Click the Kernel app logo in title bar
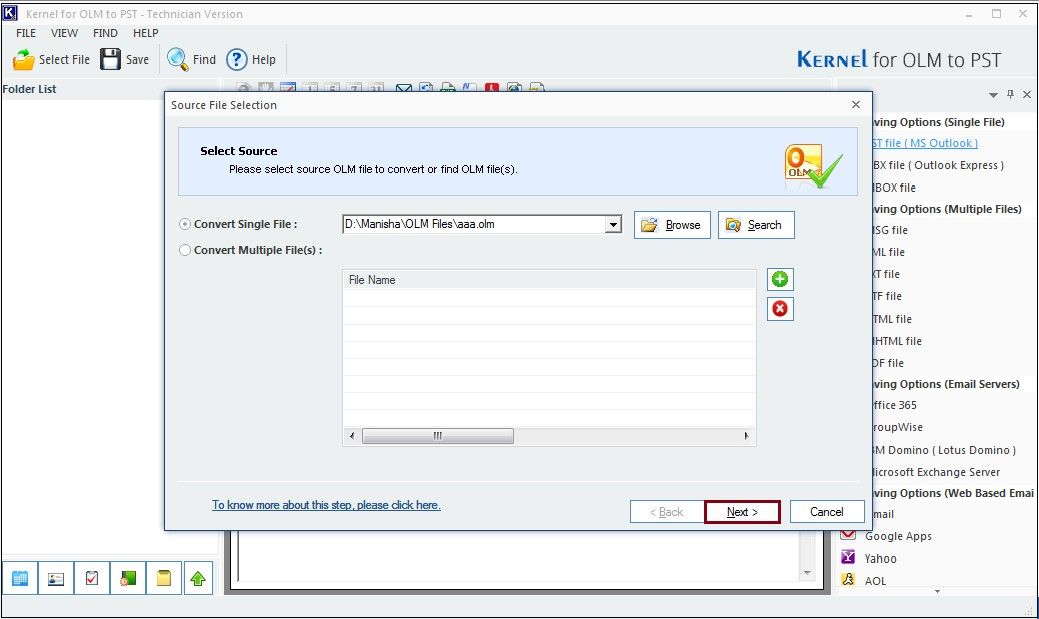The width and height of the screenshot is (1039, 619). (11, 13)
